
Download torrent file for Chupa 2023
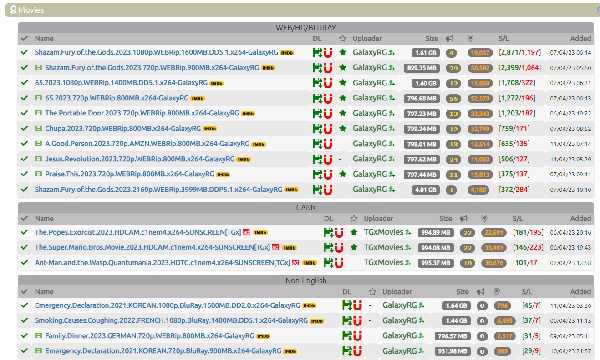click(x=317, y=129)
